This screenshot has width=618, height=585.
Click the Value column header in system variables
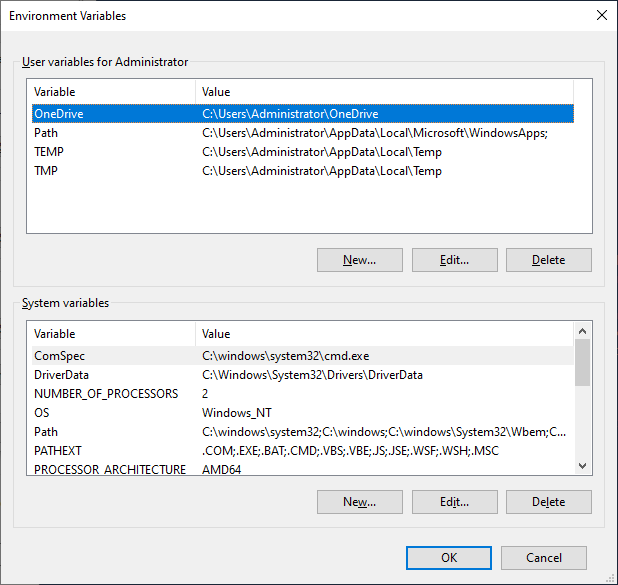pos(384,333)
